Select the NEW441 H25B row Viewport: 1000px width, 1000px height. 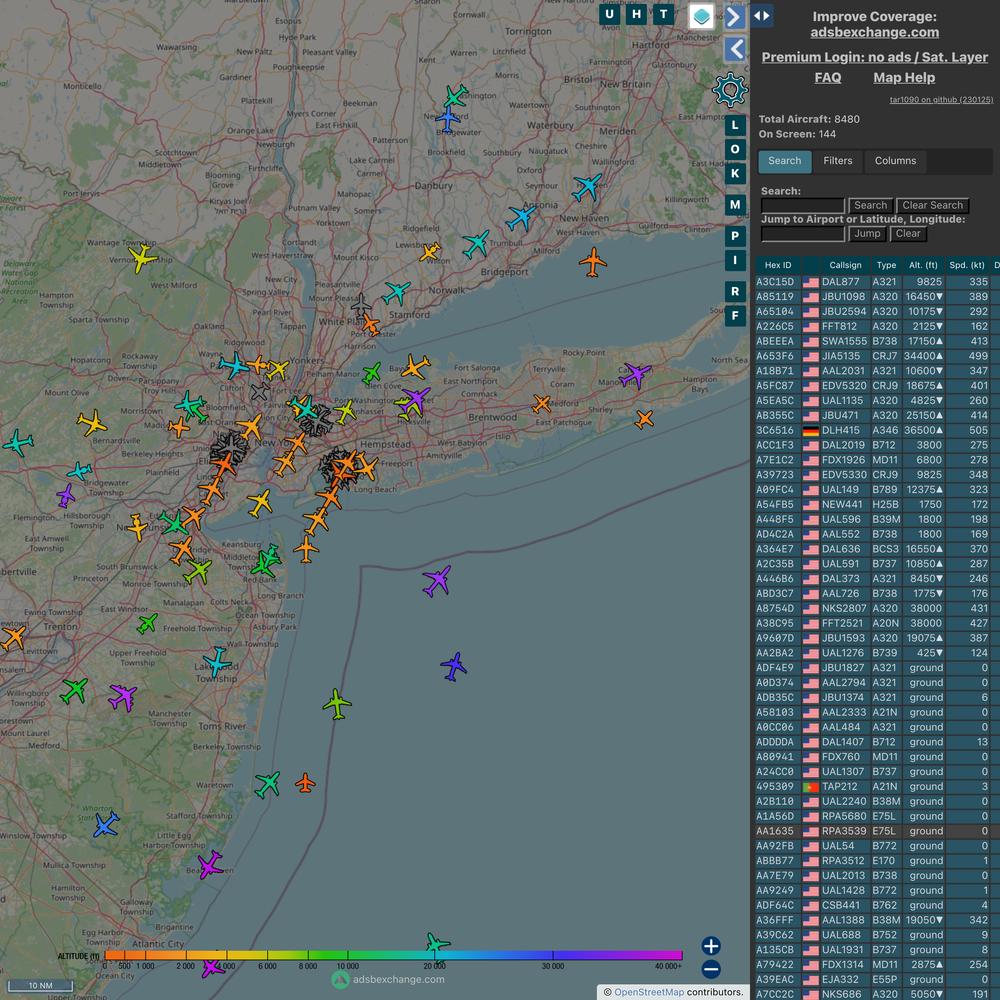[x=877, y=504]
